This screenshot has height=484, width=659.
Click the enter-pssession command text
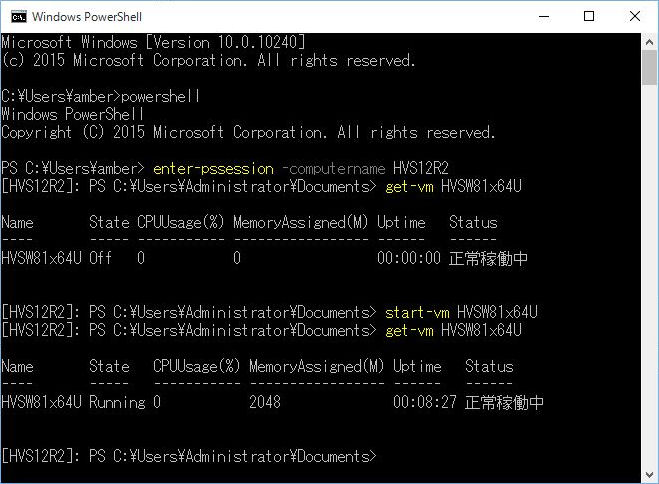pyautogui.click(x=213, y=169)
